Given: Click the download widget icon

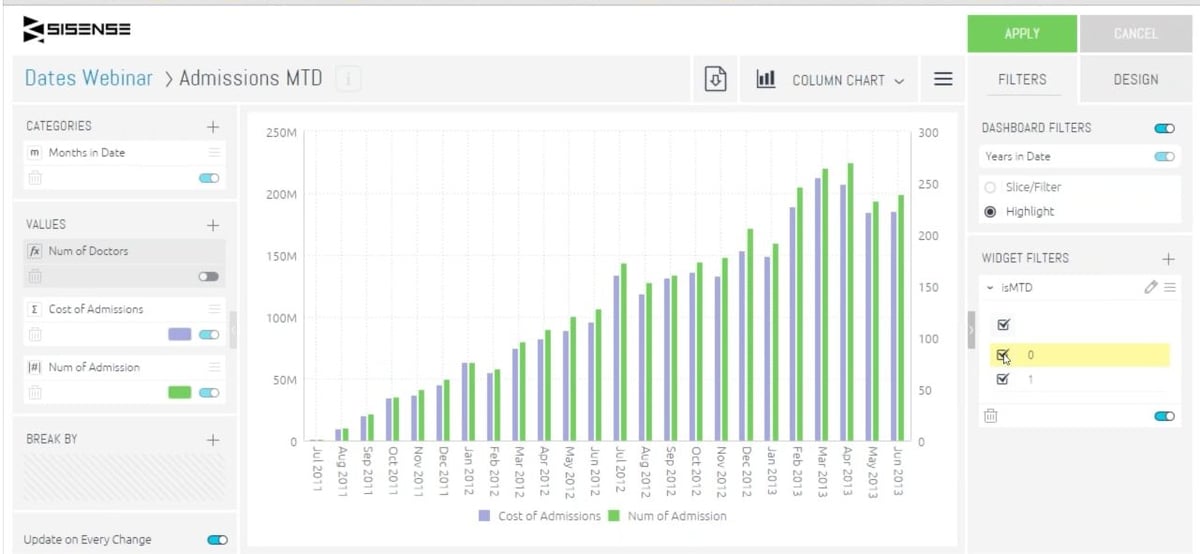Looking at the screenshot, I should [715, 79].
